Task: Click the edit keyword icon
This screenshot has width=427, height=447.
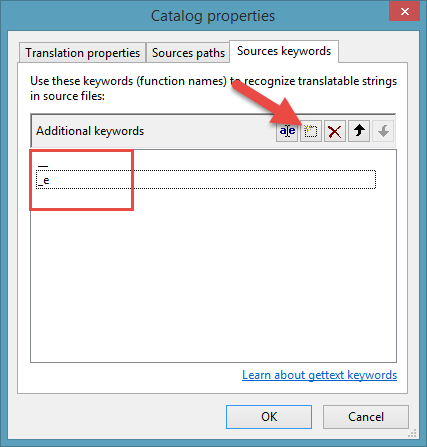Action: point(287,131)
